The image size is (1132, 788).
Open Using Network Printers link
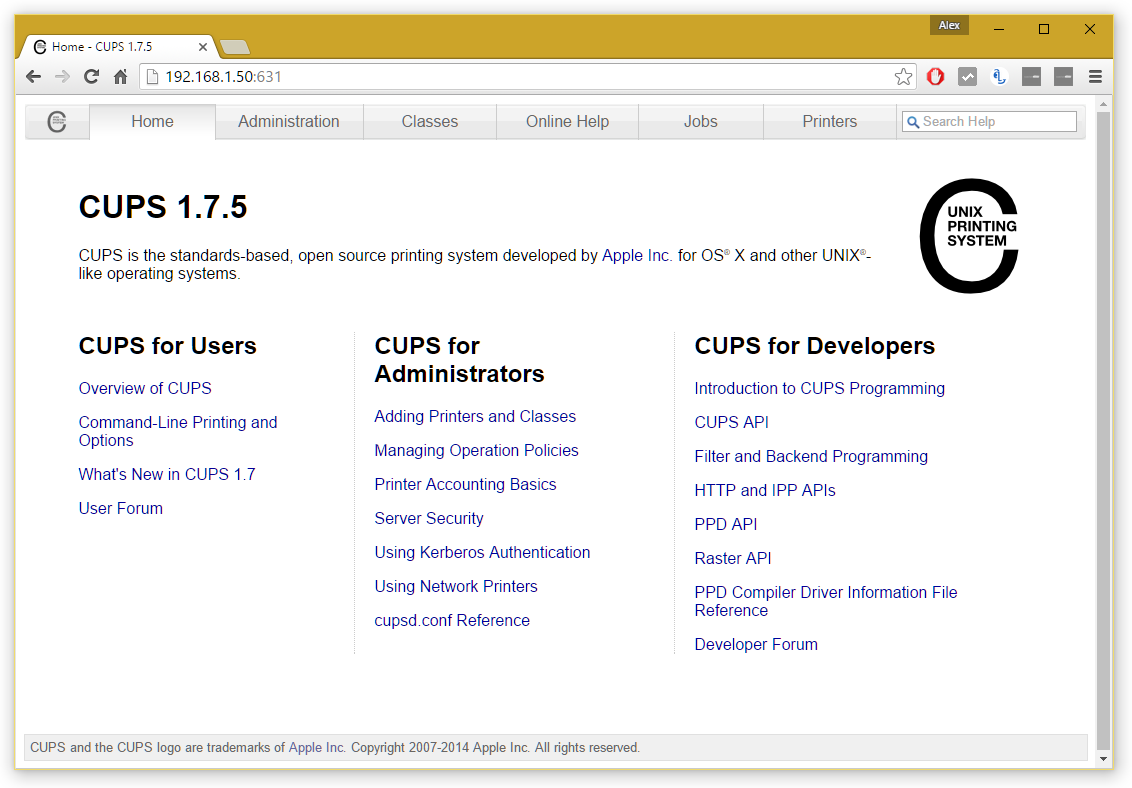(x=456, y=586)
